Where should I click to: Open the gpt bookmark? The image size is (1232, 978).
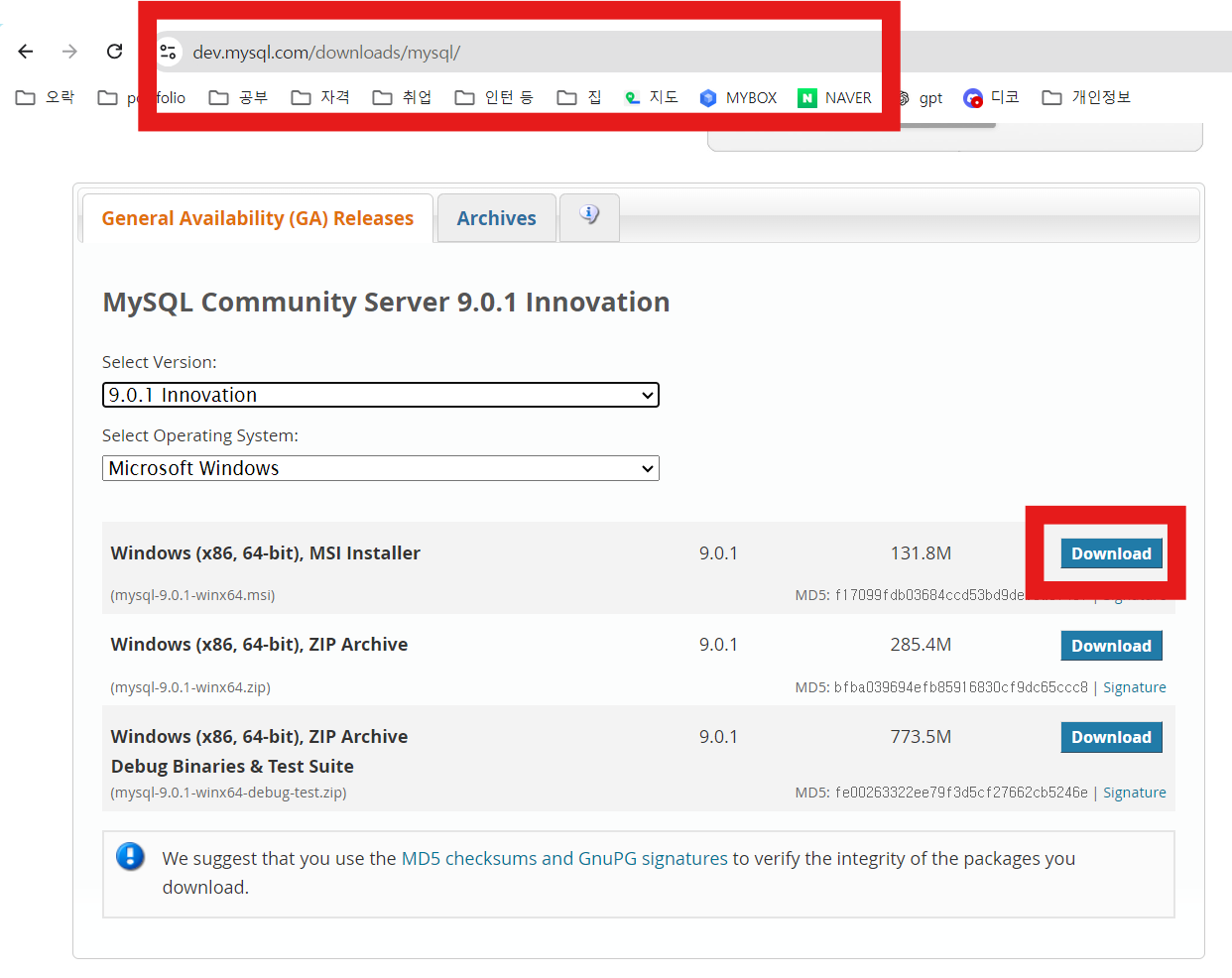click(x=921, y=97)
